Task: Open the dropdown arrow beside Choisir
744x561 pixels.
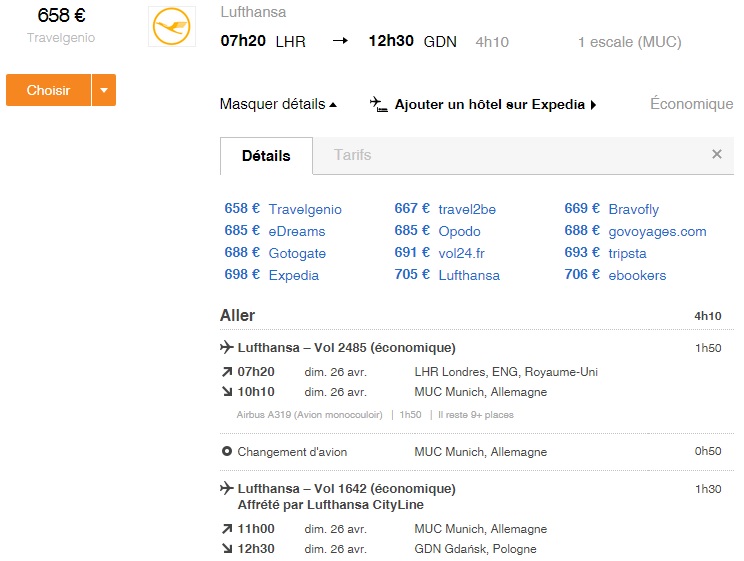Action: [x=104, y=90]
